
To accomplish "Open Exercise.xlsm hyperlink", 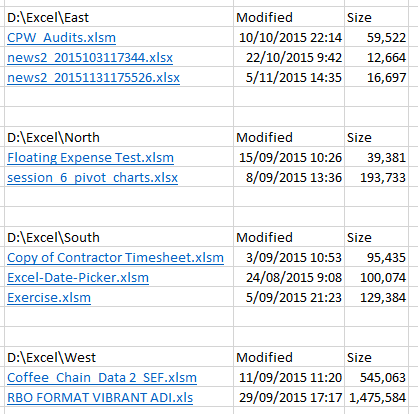I will click(49, 298).
